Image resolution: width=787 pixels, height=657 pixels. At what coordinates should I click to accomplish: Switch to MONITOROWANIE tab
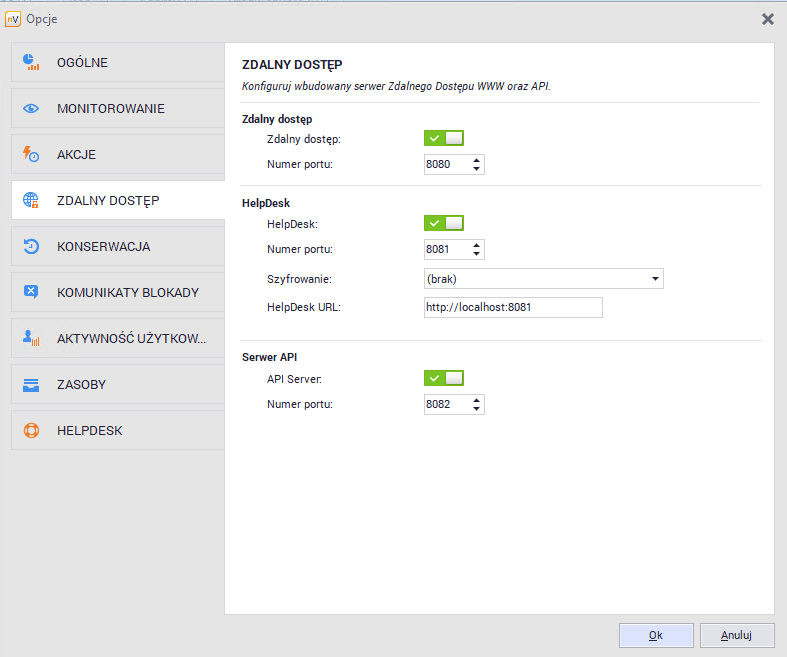click(118, 108)
